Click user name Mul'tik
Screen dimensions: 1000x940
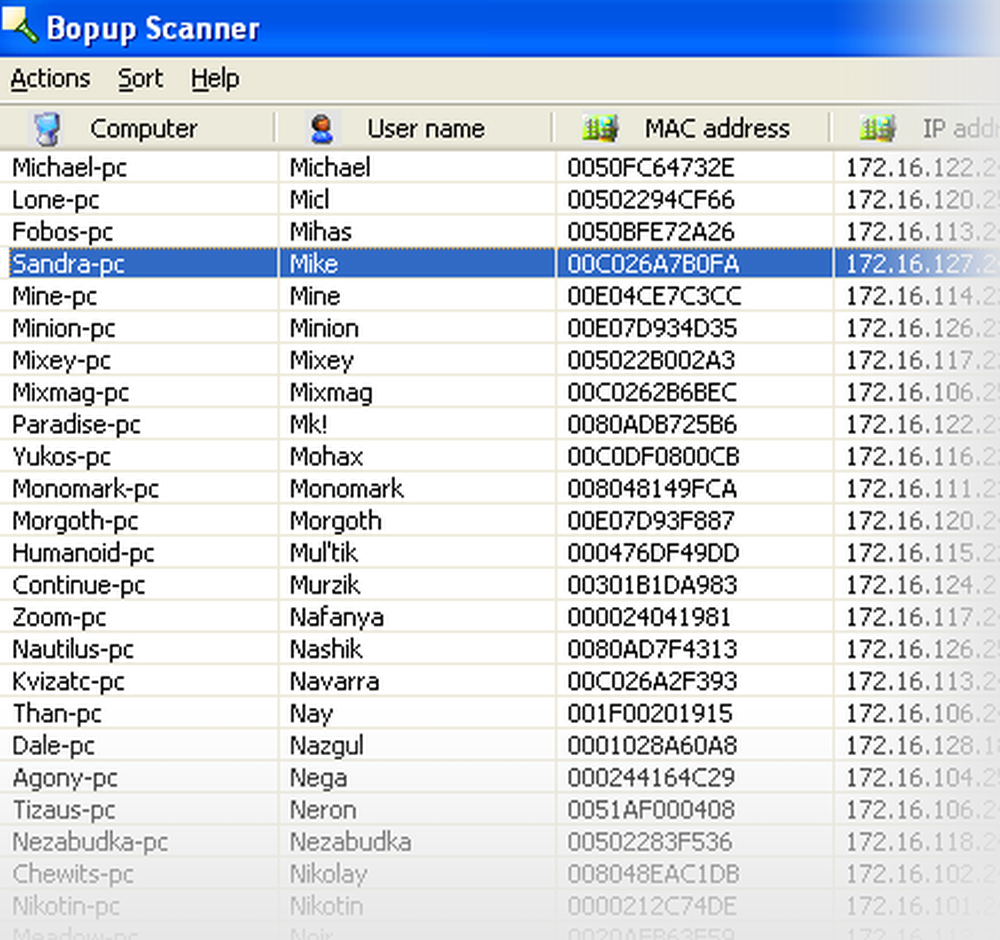(324, 554)
